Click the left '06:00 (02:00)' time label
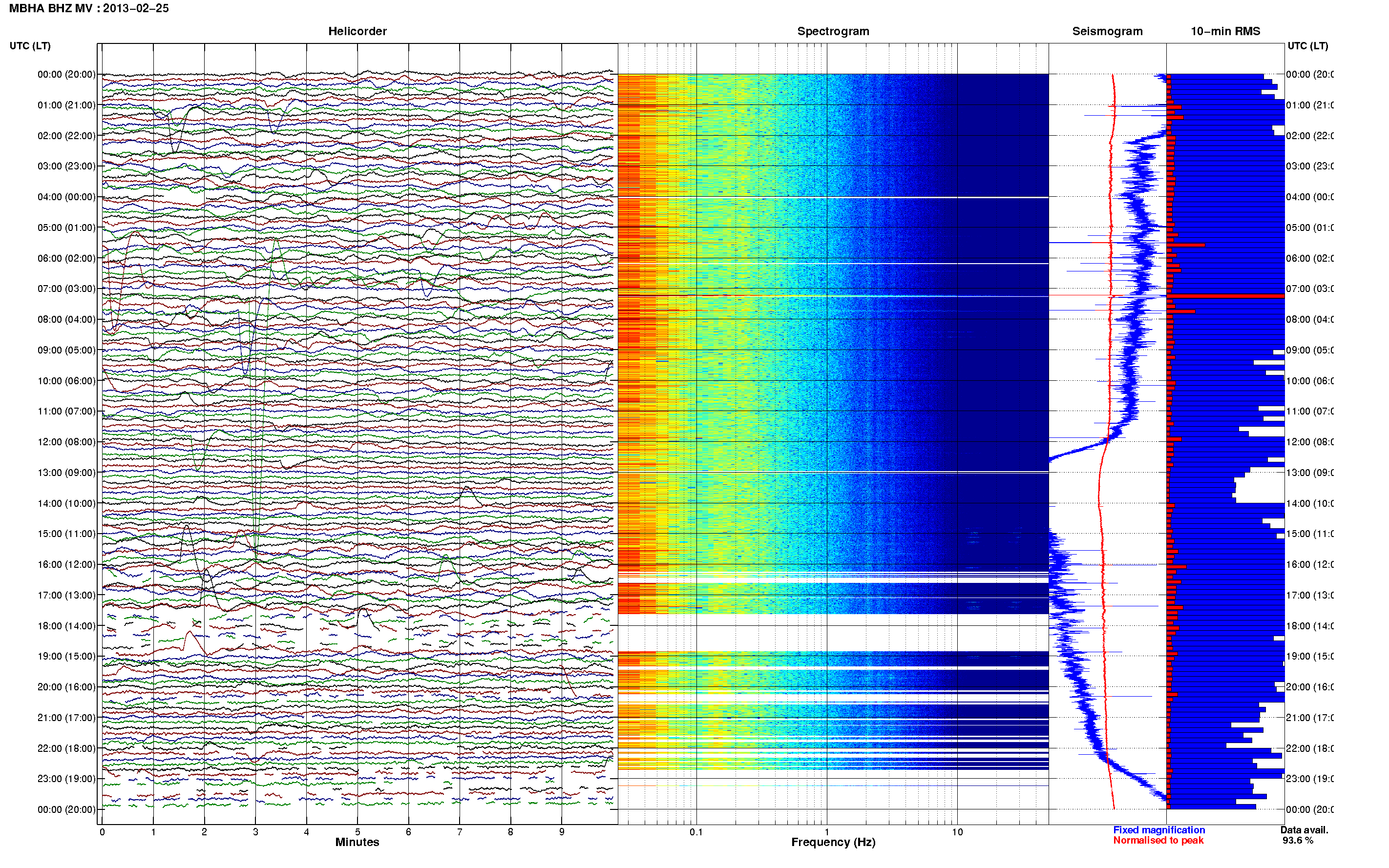This screenshot has height=868, width=1389. 66,258
